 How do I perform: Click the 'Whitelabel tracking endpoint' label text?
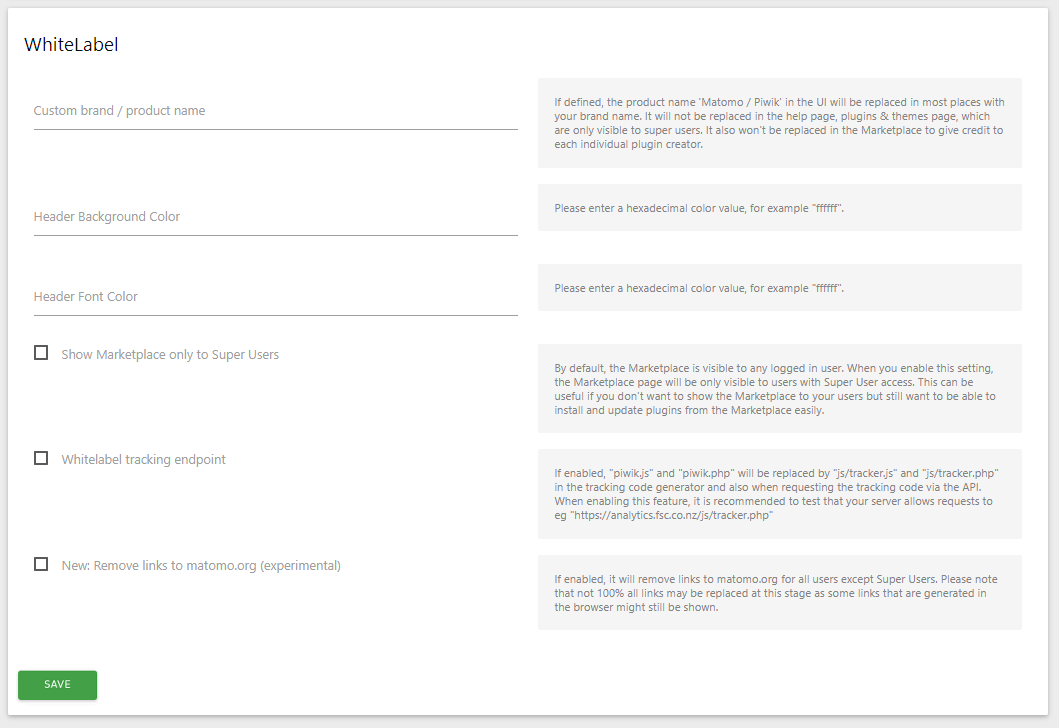point(143,460)
